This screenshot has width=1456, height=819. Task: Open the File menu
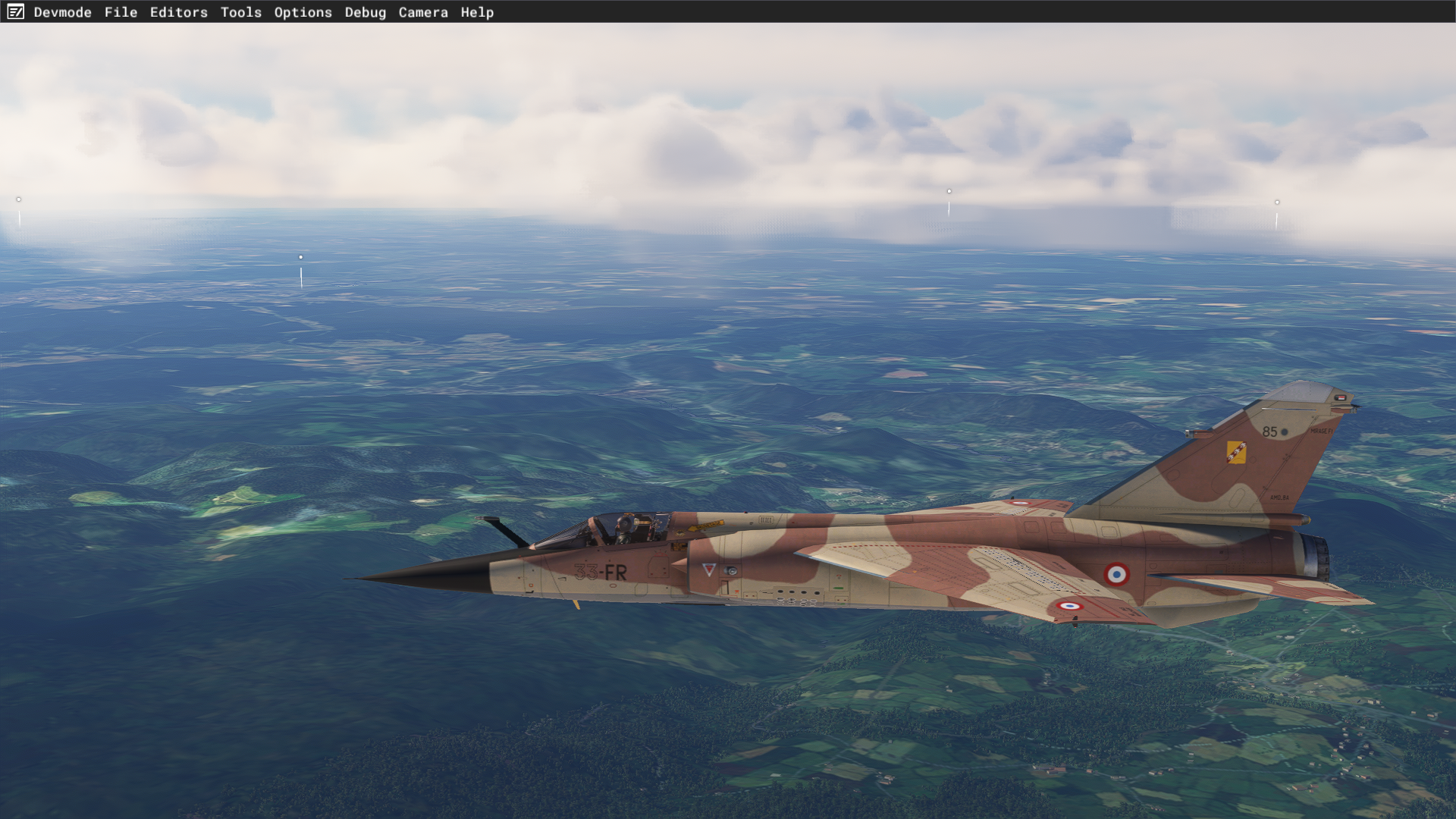click(121, 12)
